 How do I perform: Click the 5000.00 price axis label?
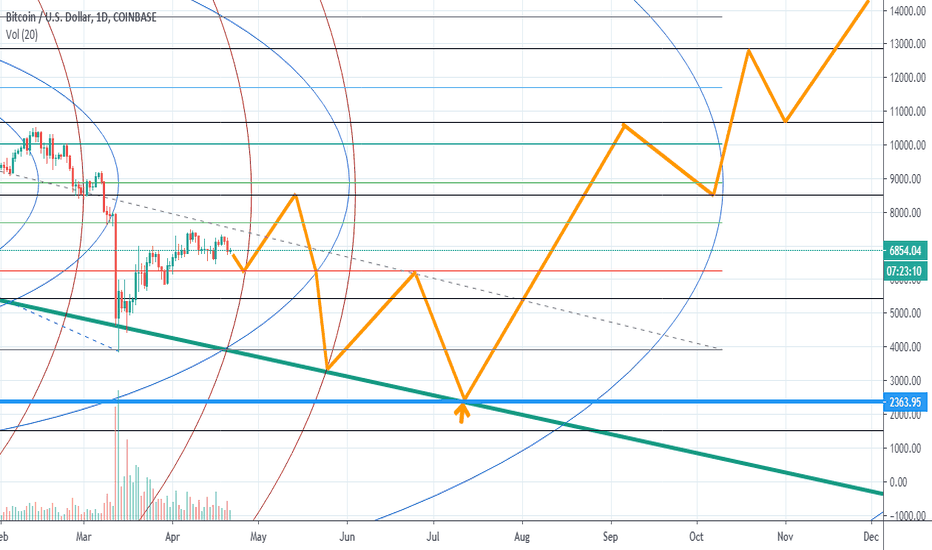[907, 313]
